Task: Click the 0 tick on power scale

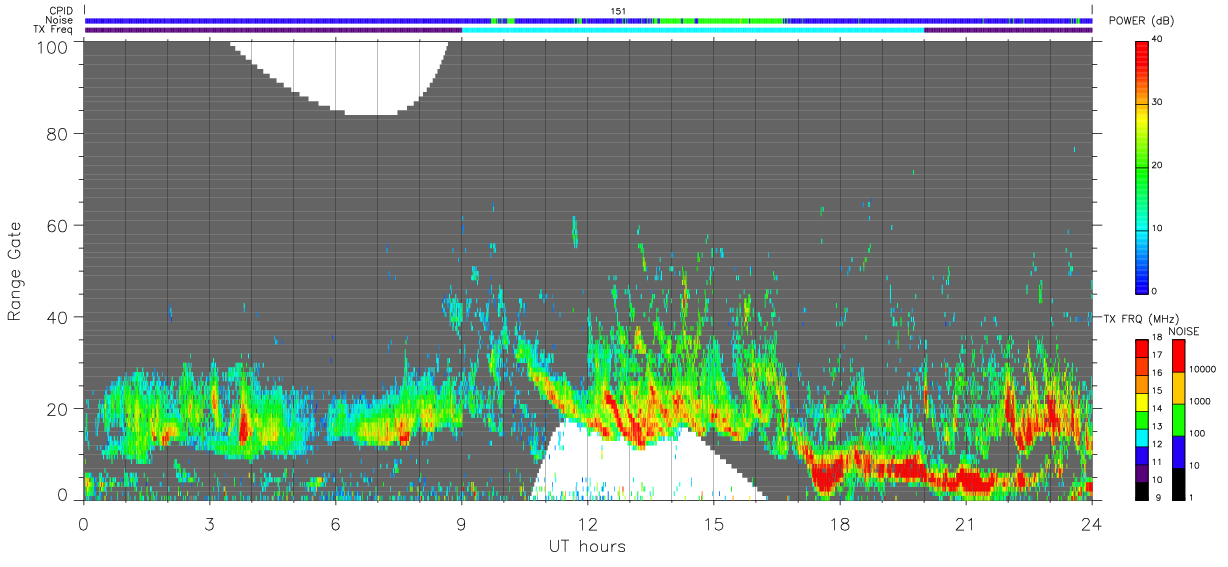Action: 1154,291
